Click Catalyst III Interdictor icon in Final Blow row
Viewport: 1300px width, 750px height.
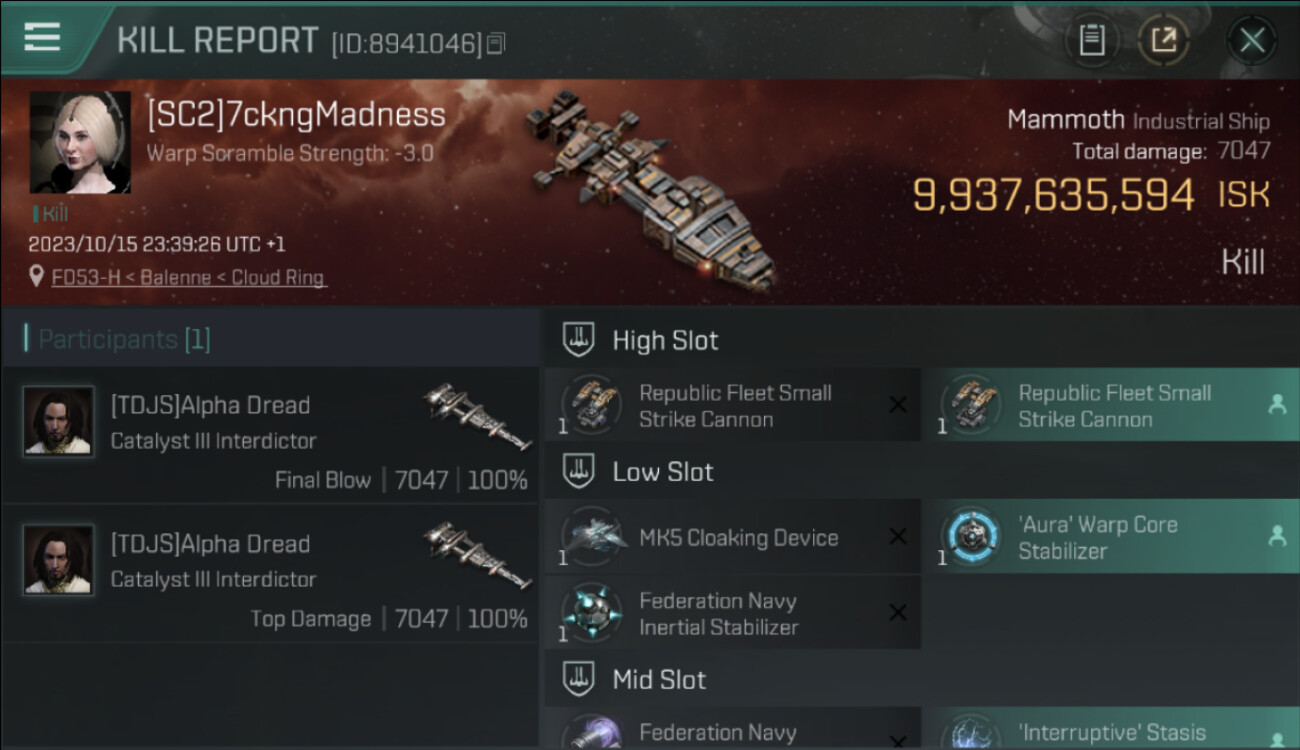pos(475,415)
